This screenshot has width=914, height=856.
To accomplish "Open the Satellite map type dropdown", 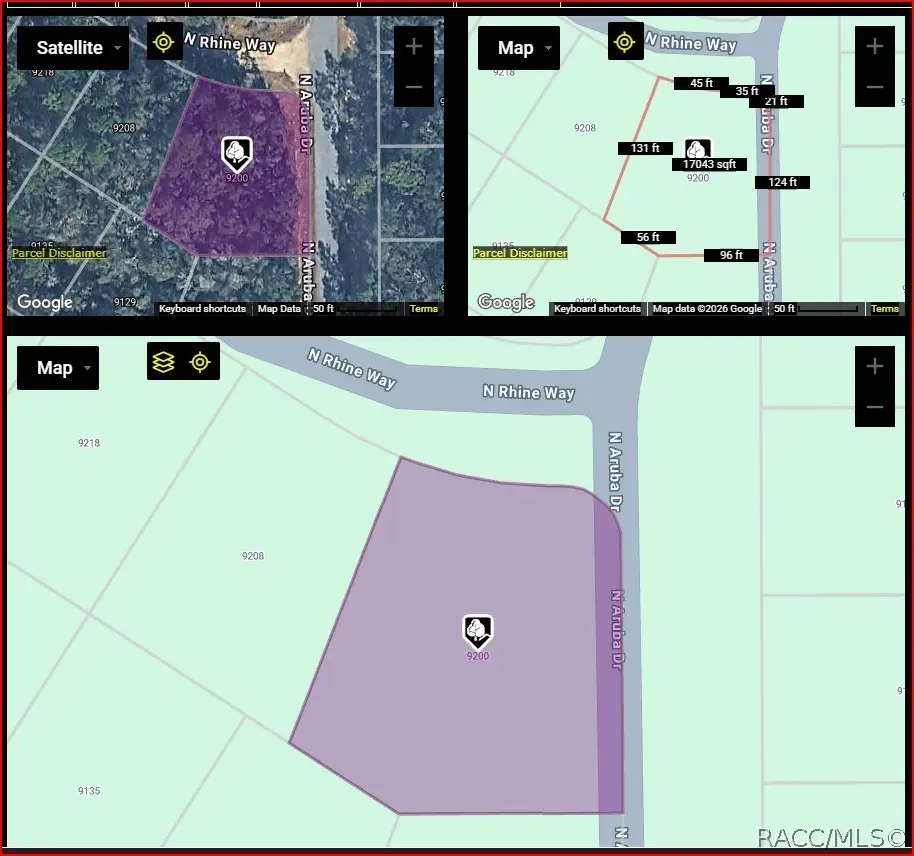I will [x=73, y=48].
